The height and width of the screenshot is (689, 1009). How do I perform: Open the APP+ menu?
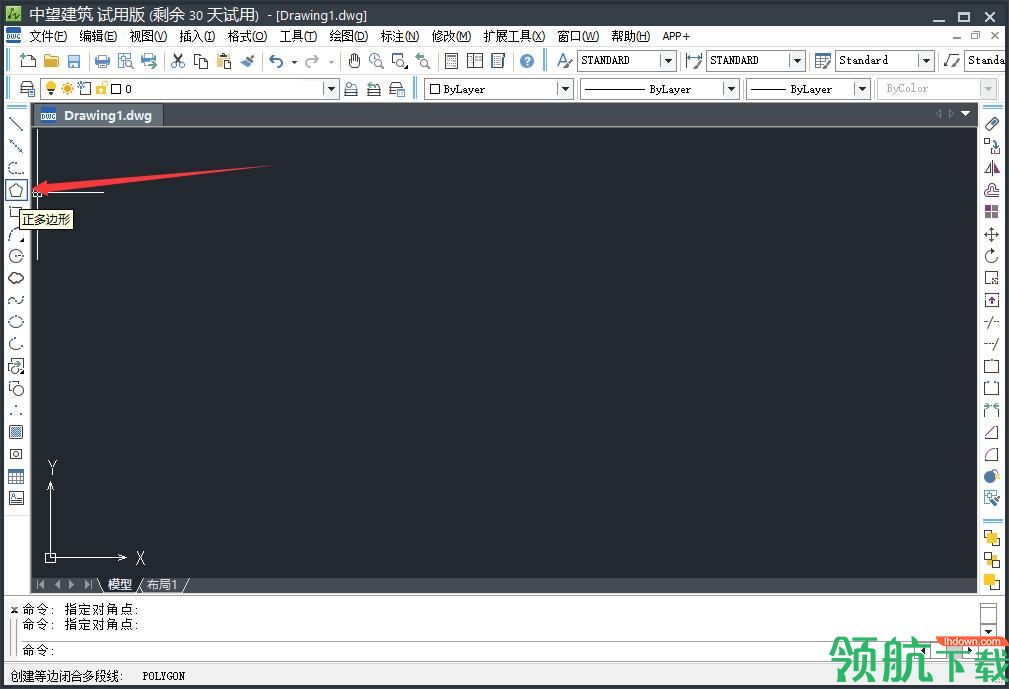coord(676,36)
